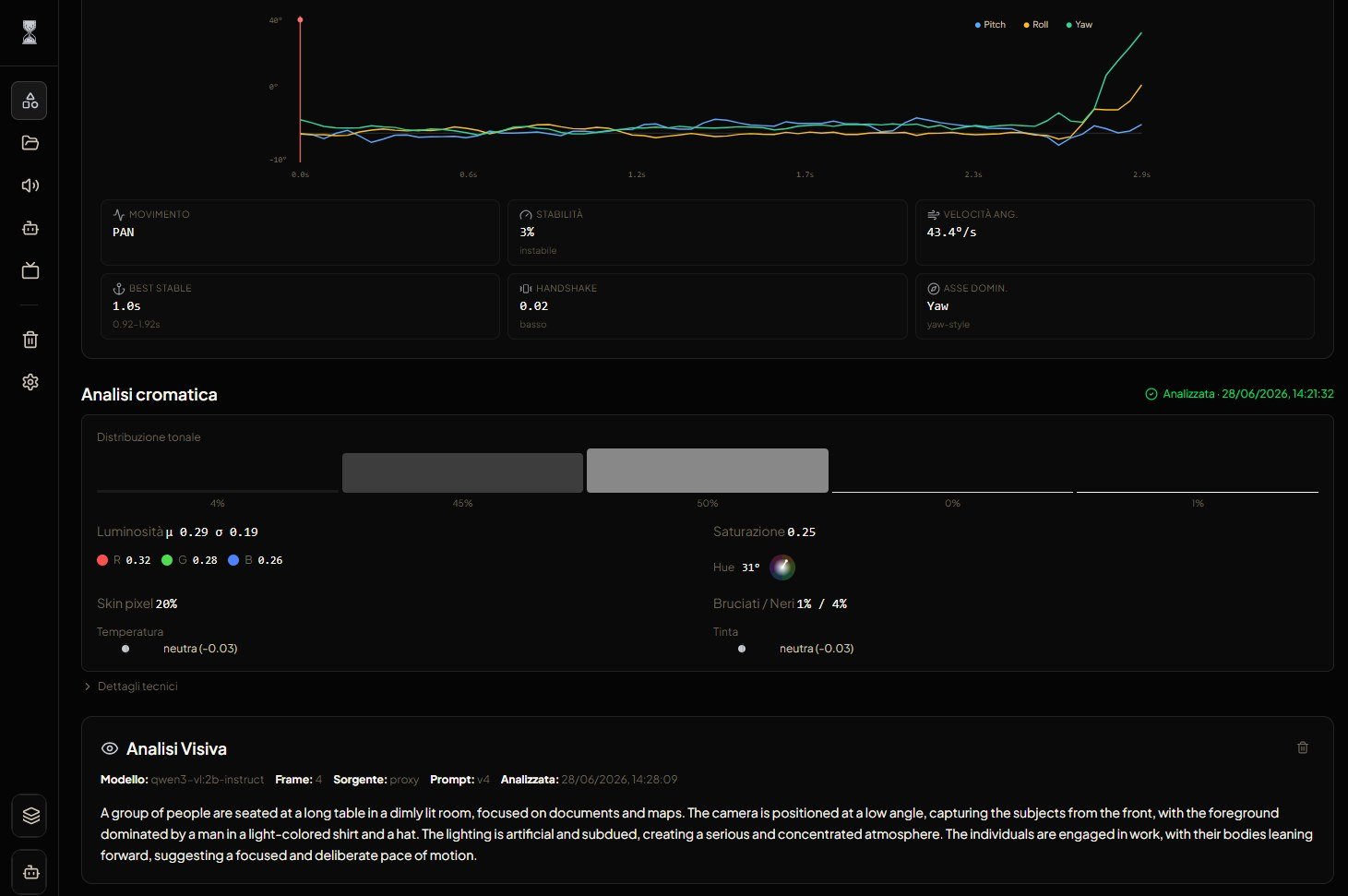This screenshot has width=1348, height=896.
Task: Click the hourglass app logo
Action: pos(30,32)
